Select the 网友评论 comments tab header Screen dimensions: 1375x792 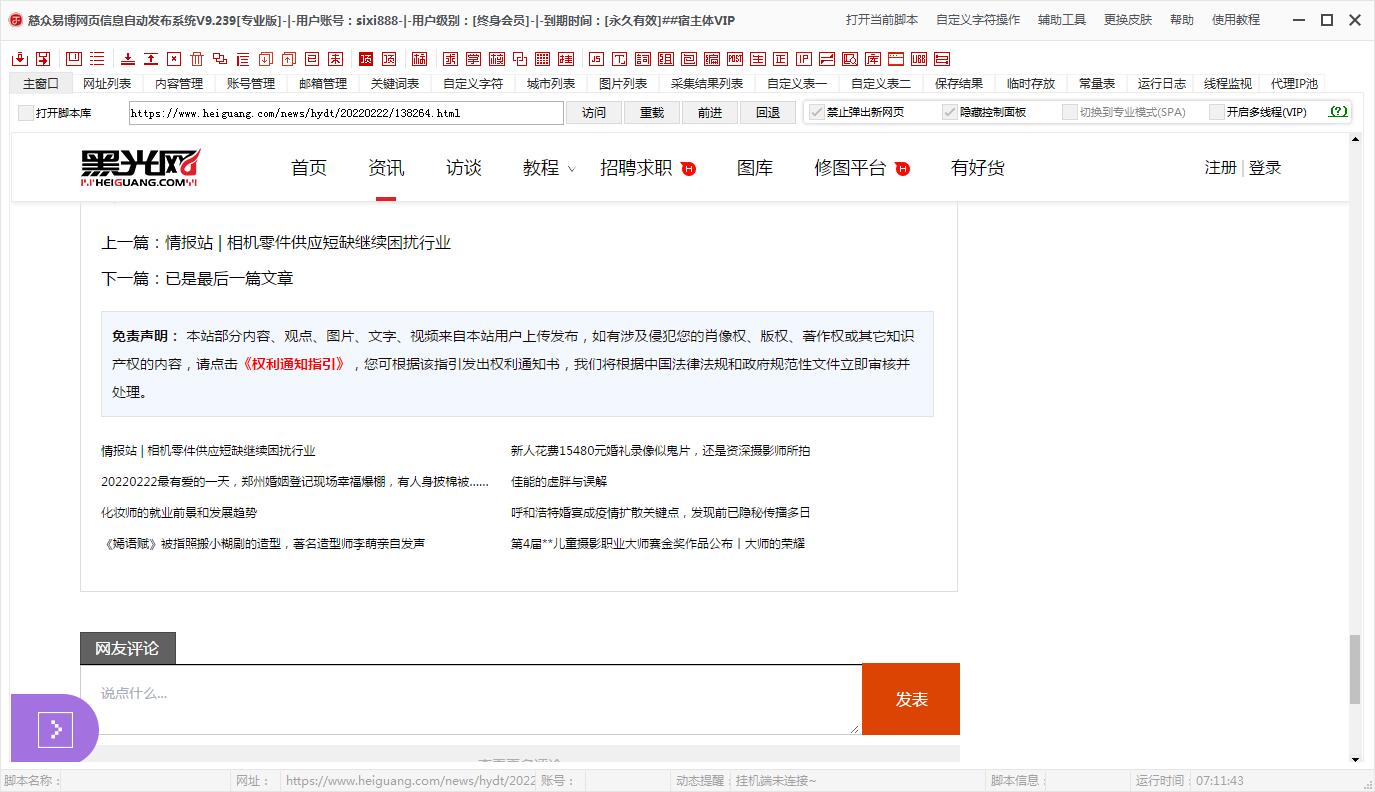coord(127,648)
